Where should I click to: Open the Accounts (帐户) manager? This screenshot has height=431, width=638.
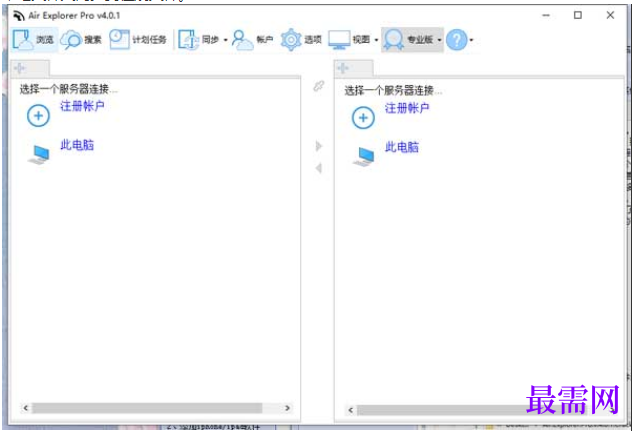(x=252, y=39)
